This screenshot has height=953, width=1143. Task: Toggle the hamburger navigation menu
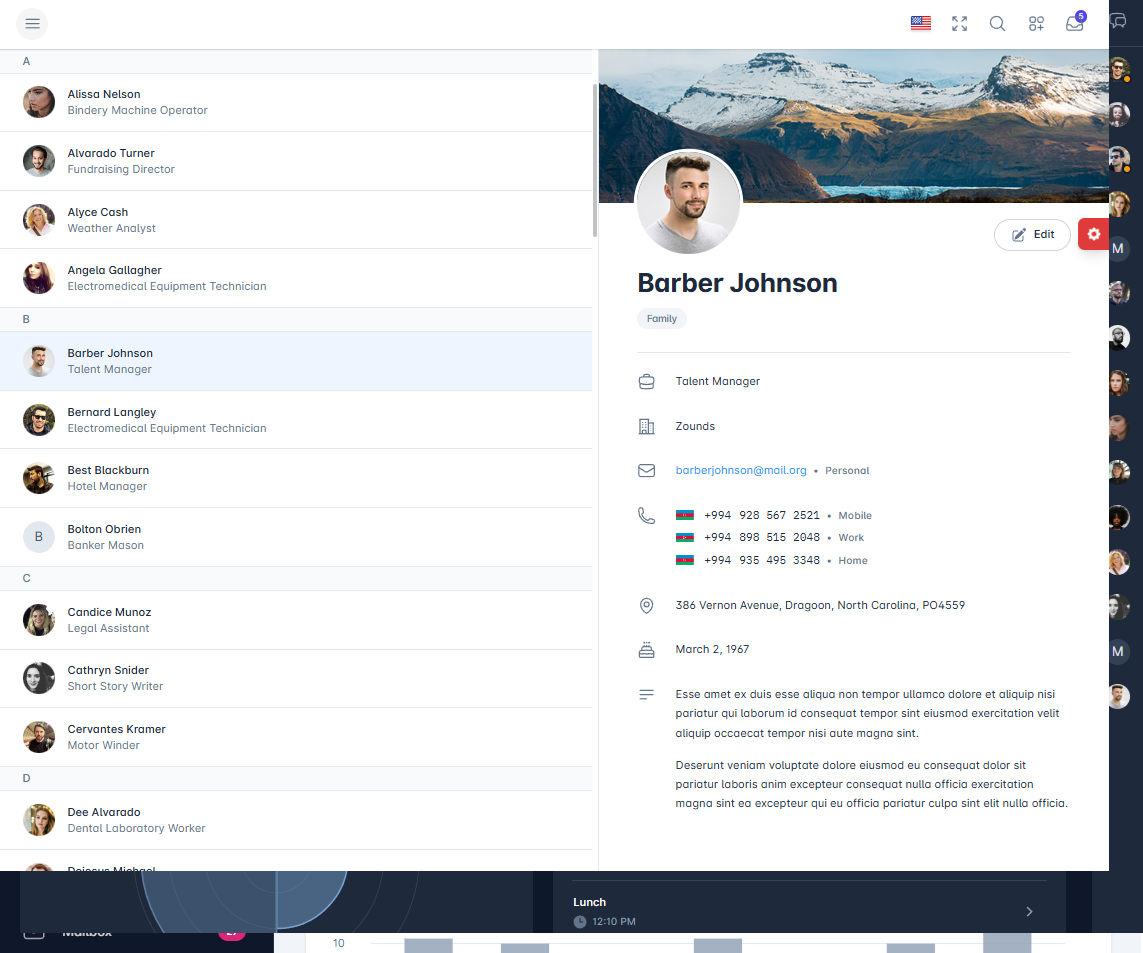coord(32,24)
